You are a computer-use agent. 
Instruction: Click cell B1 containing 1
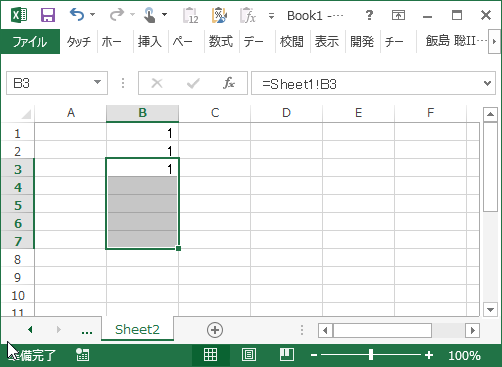tap(143, 133)
